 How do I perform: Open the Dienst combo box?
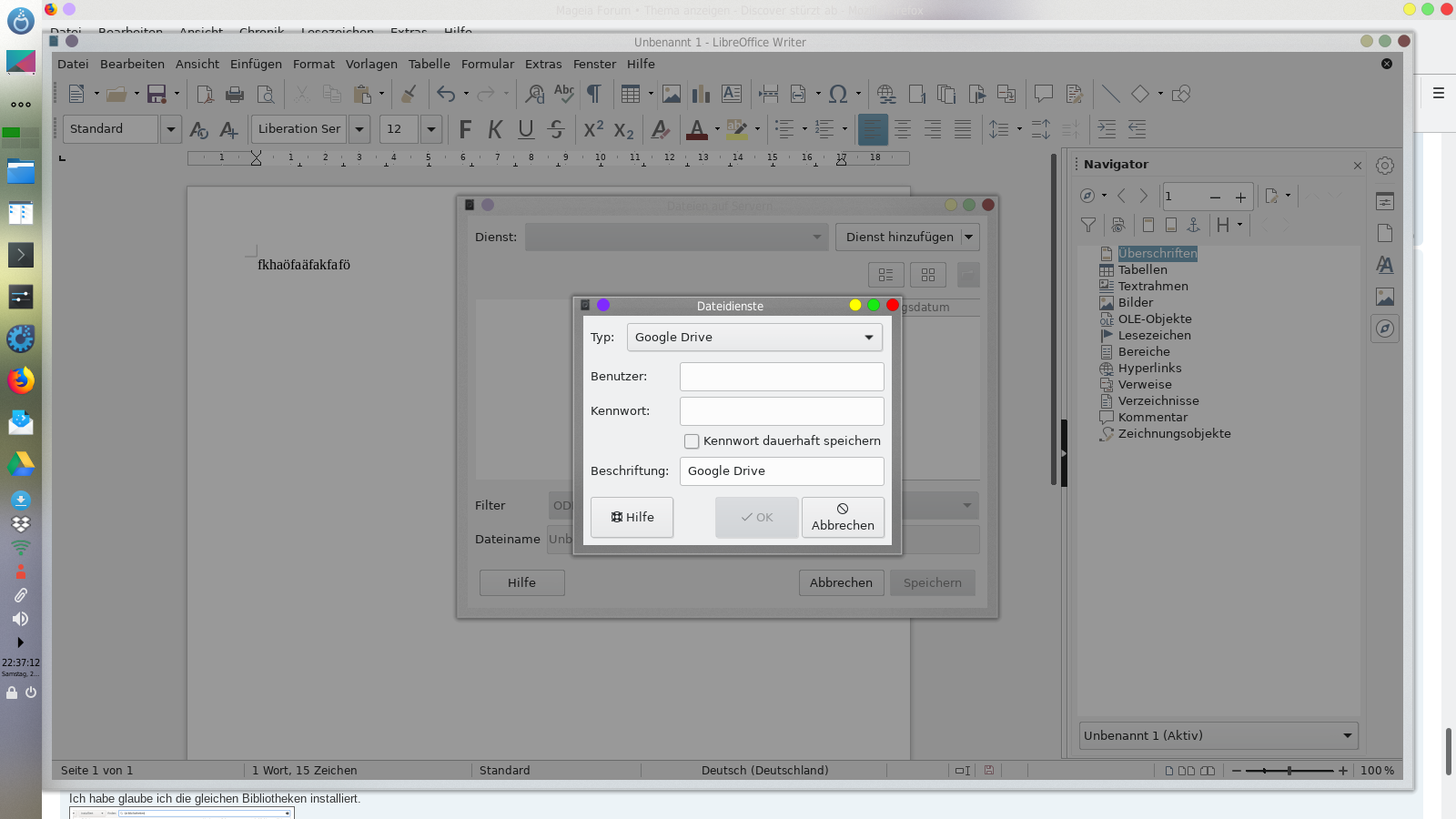(677, 237)
